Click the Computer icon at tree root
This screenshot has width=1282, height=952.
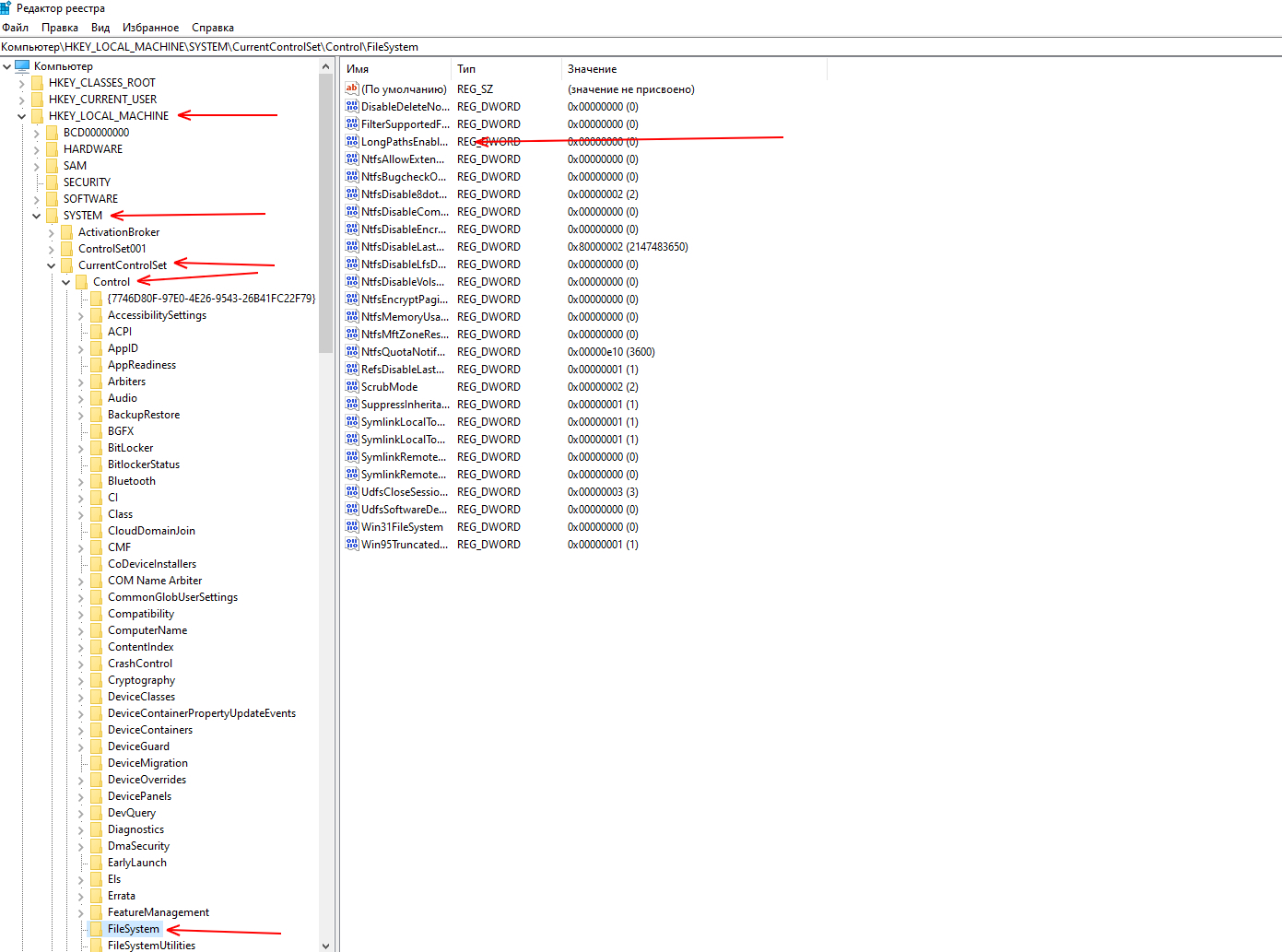point(22,66)
